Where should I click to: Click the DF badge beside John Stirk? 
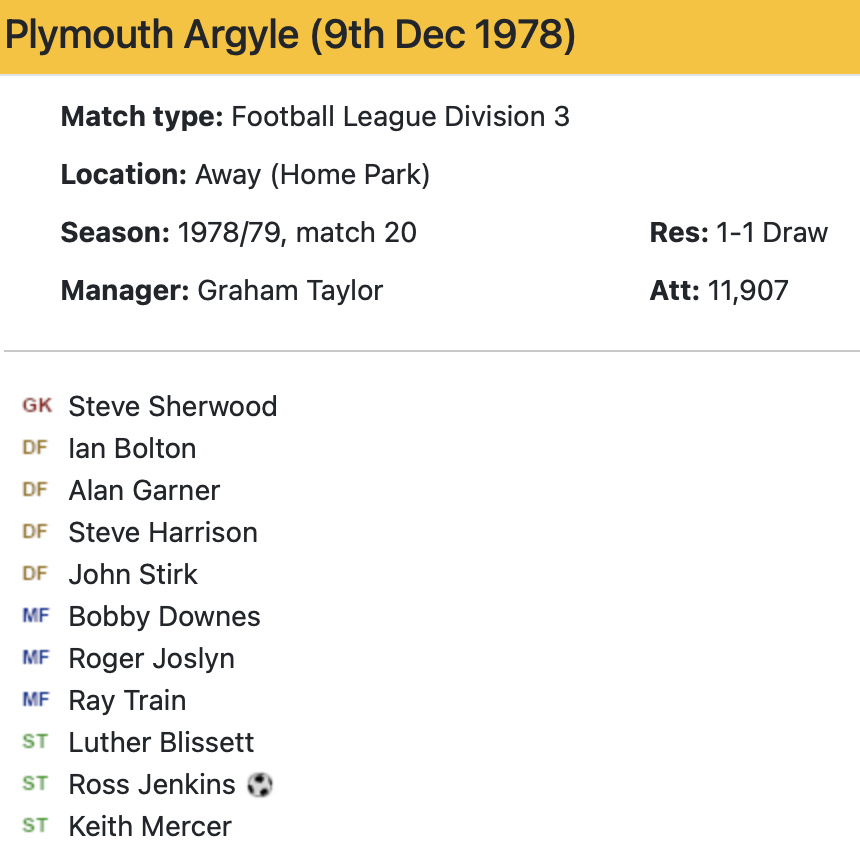(x=35, y=574)
